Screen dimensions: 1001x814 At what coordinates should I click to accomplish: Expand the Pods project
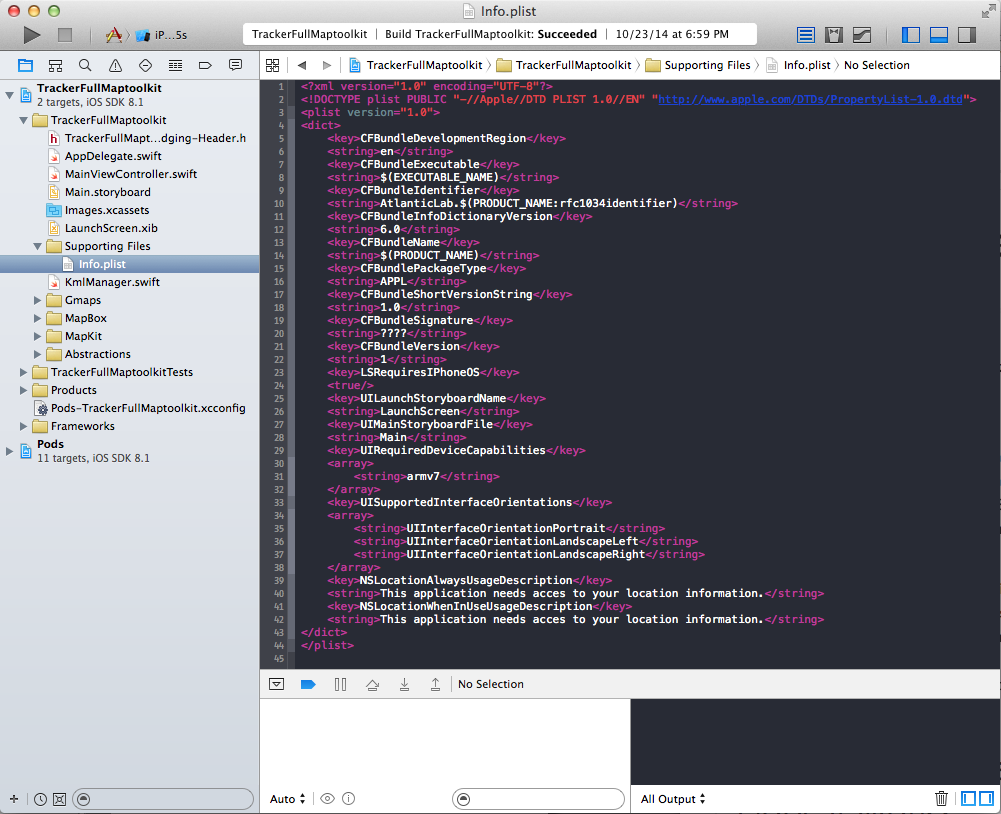[10, 451]
